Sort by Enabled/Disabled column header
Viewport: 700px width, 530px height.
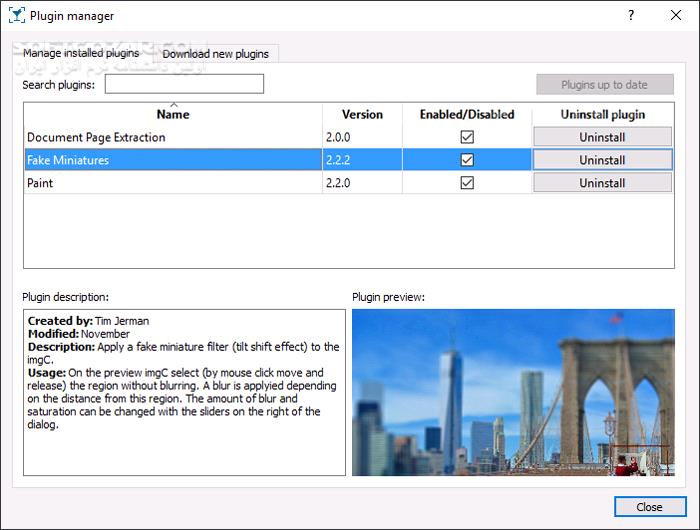466,114
